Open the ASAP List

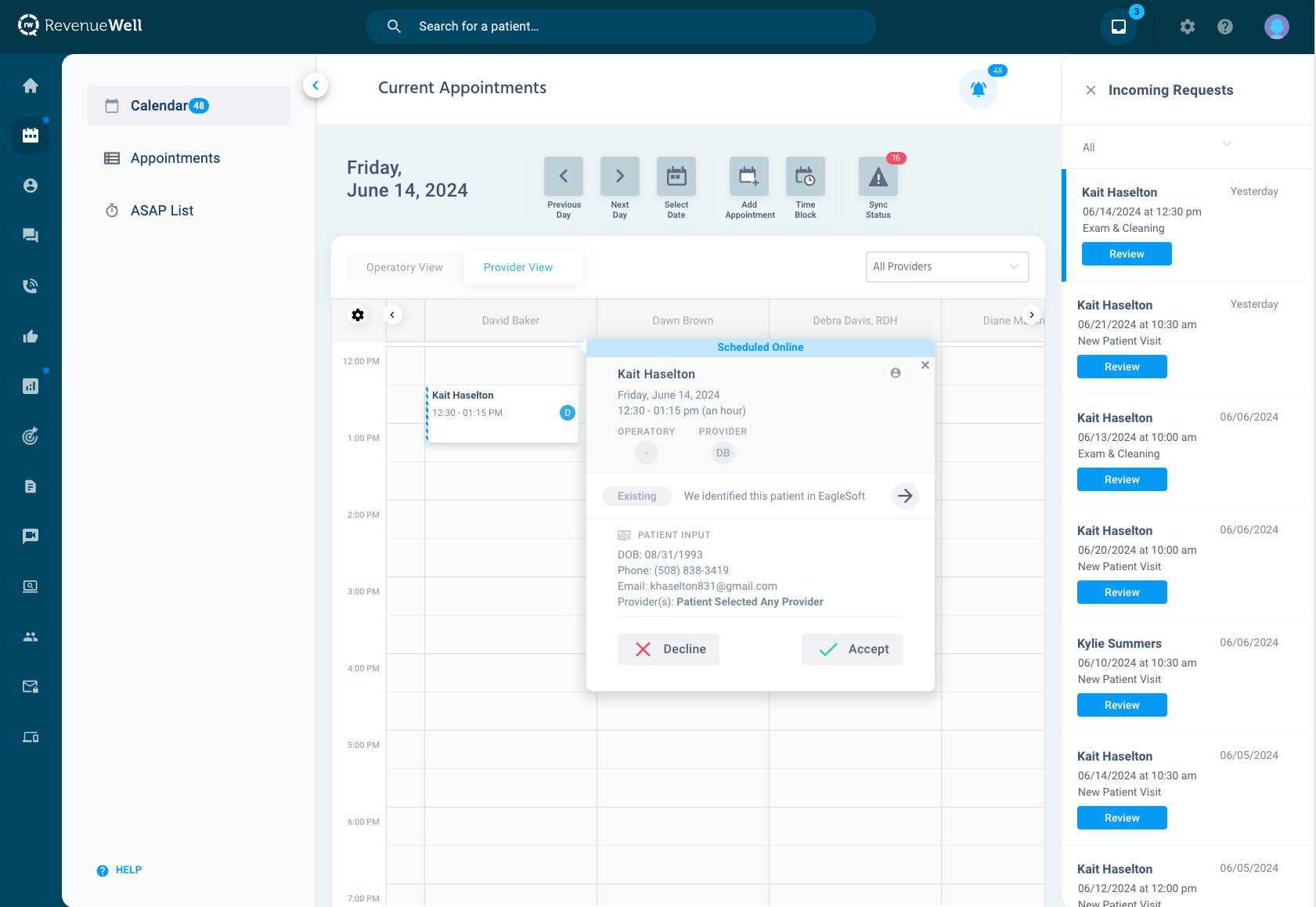162,210
